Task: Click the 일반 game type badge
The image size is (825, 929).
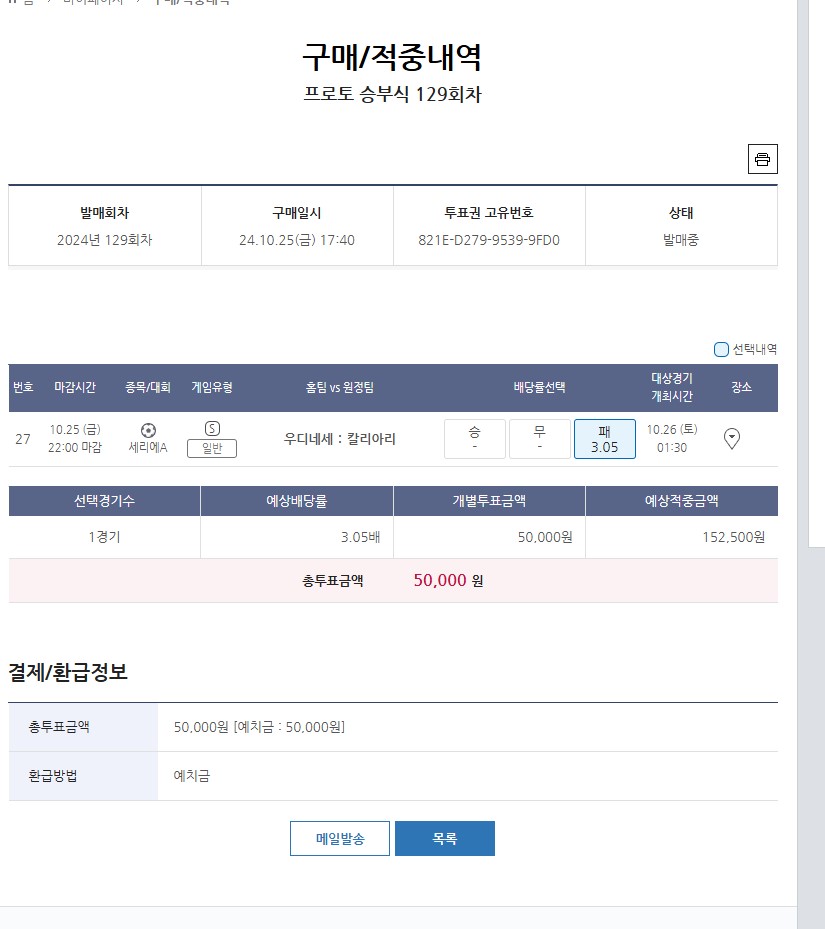Action: (212, 448)
